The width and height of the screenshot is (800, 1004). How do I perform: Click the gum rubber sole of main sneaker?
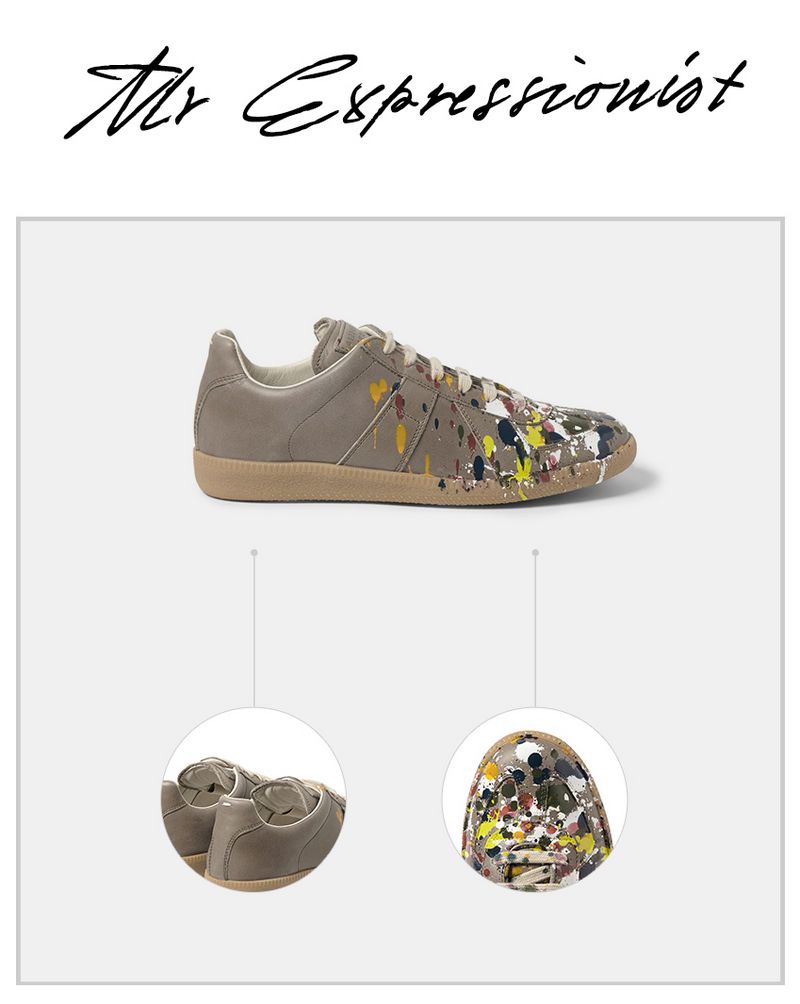(x=410, y=477)
